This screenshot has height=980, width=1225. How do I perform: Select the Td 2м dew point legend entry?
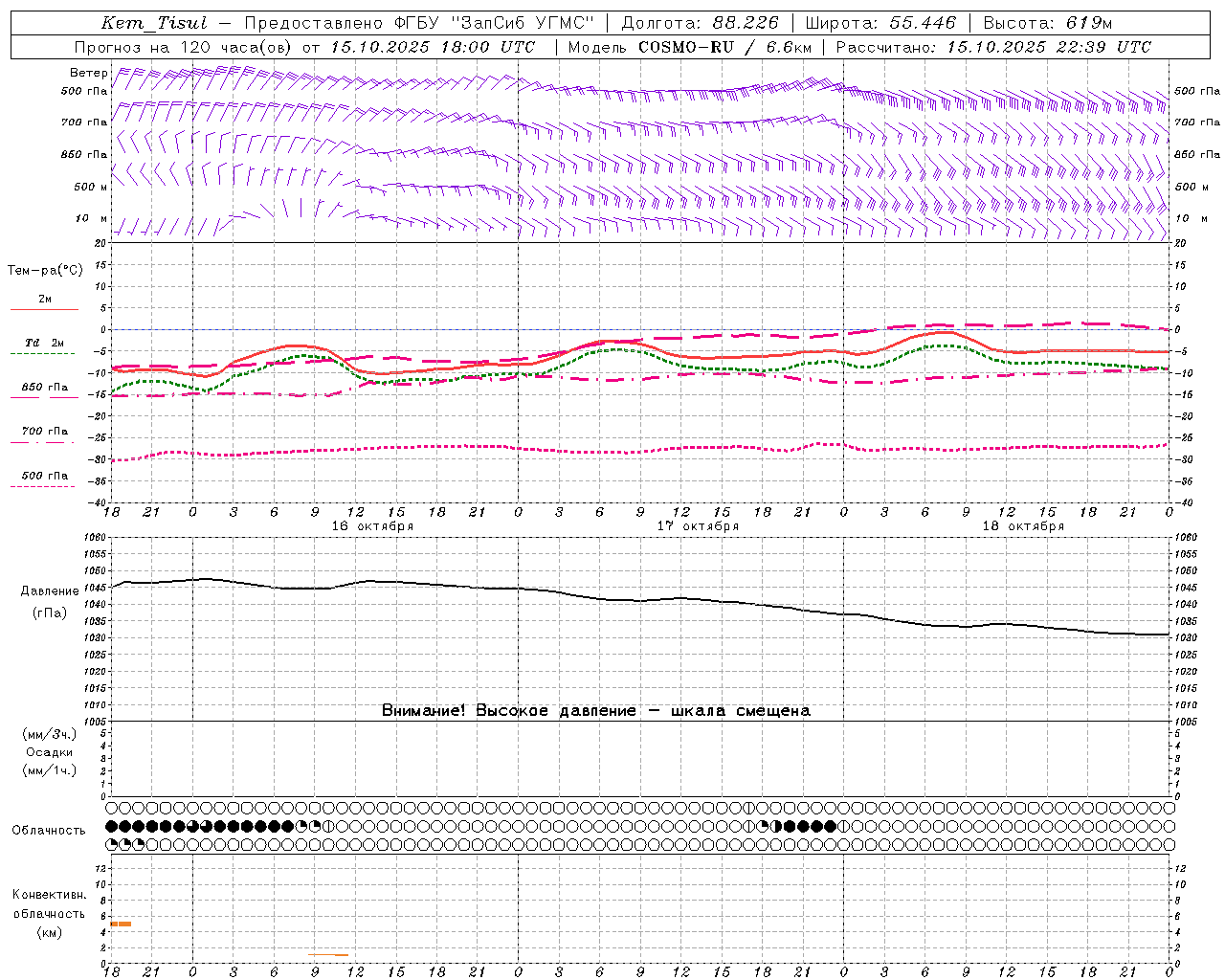pos(44,343)
